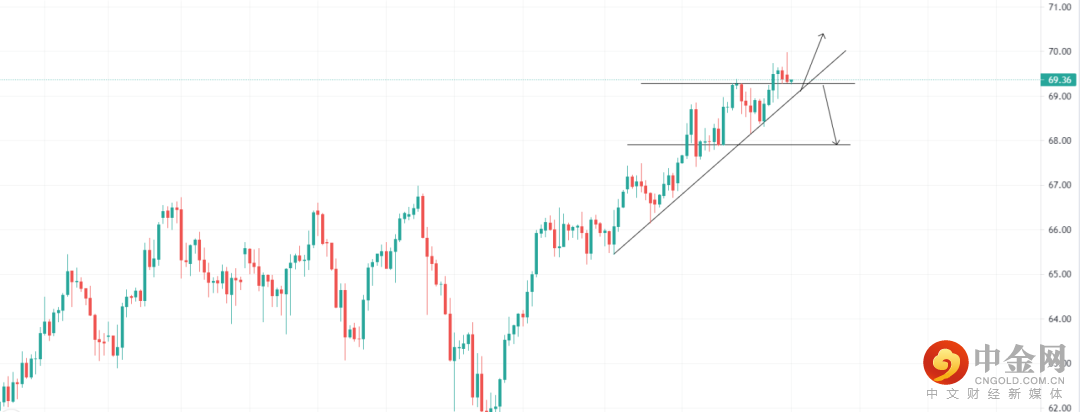Image resolution: width=1080 pixels, height=412 pixels.
Task: Click the 70.00 price axis label
Action: point(1059,51)
